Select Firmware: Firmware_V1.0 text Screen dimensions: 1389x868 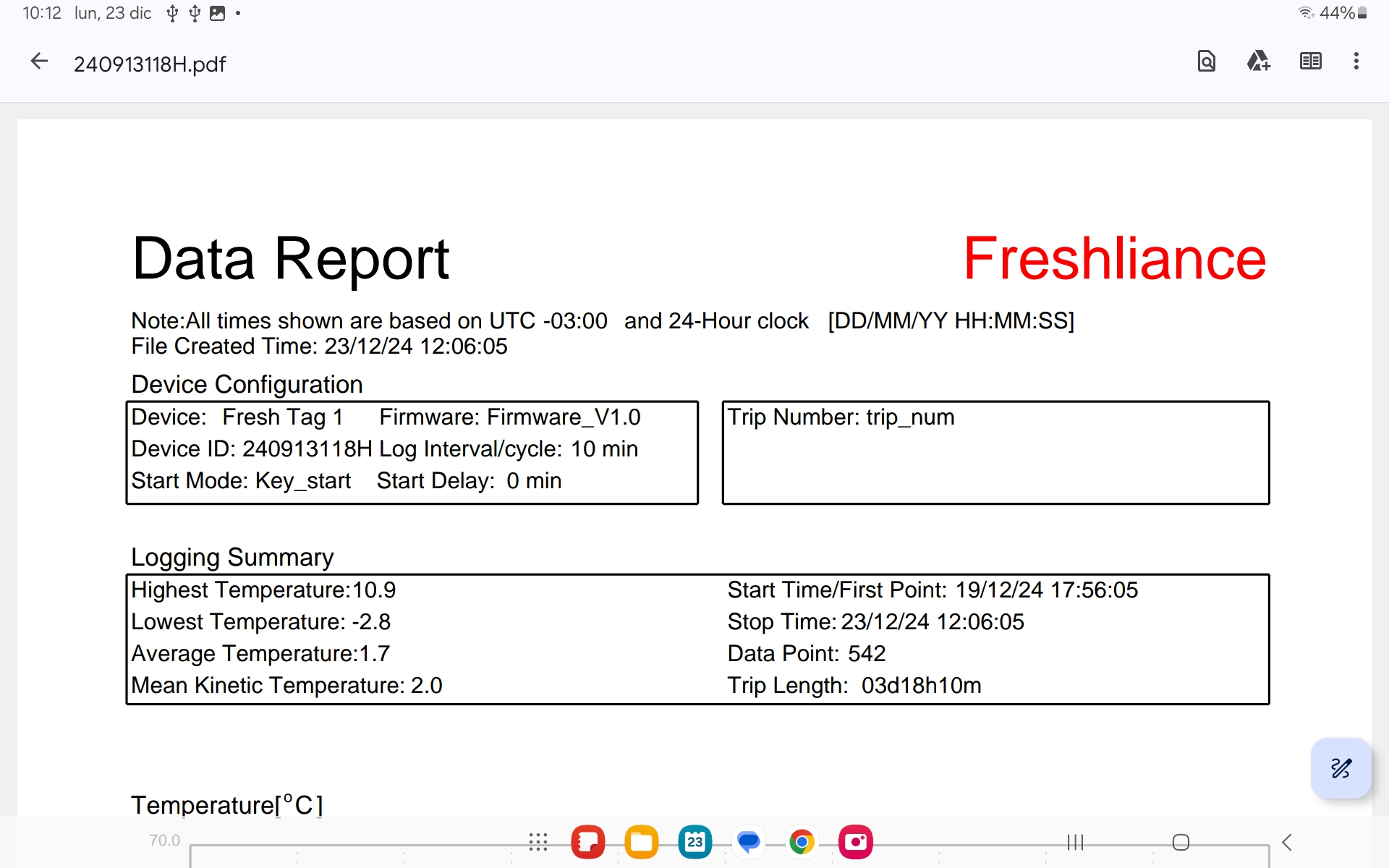pyautogui.click(x=510, y=417)
